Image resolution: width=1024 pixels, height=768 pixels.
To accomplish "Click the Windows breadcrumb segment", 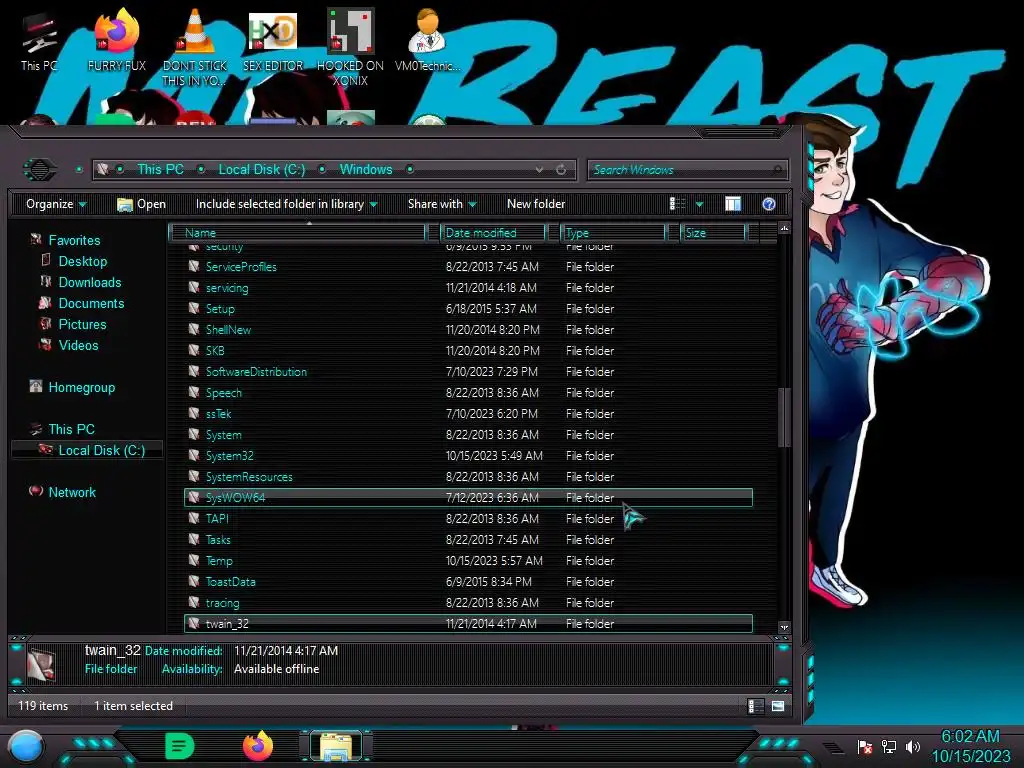I will (x=366, y=170).
